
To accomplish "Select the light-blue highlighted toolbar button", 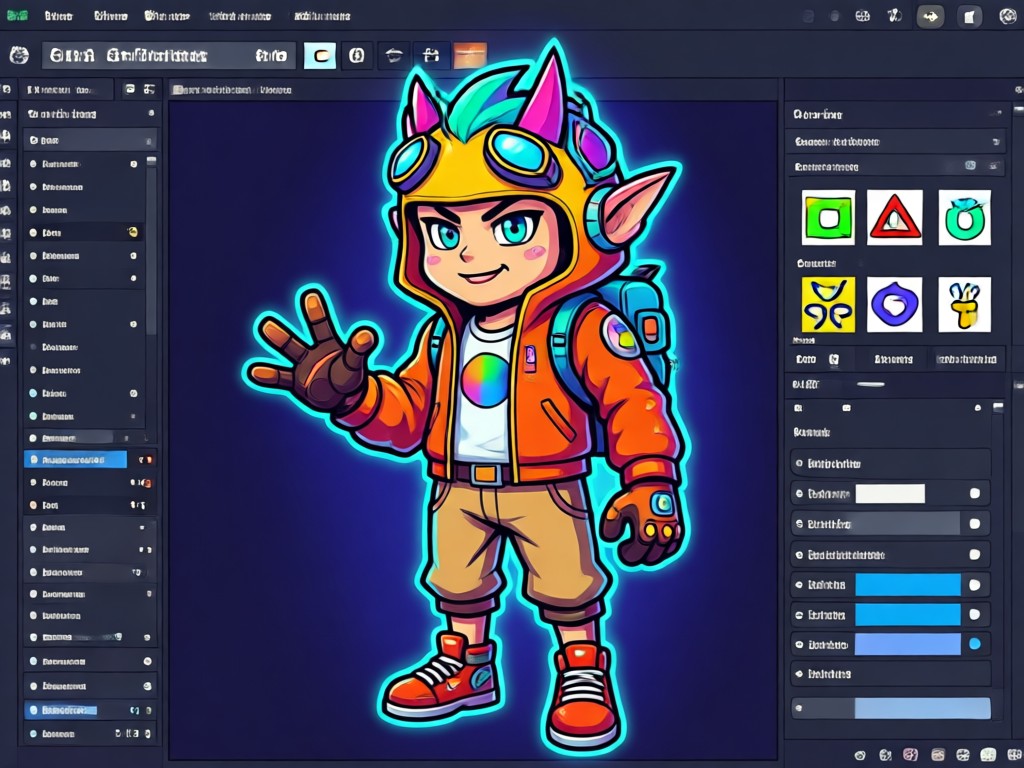I will [x=320, y=56].
